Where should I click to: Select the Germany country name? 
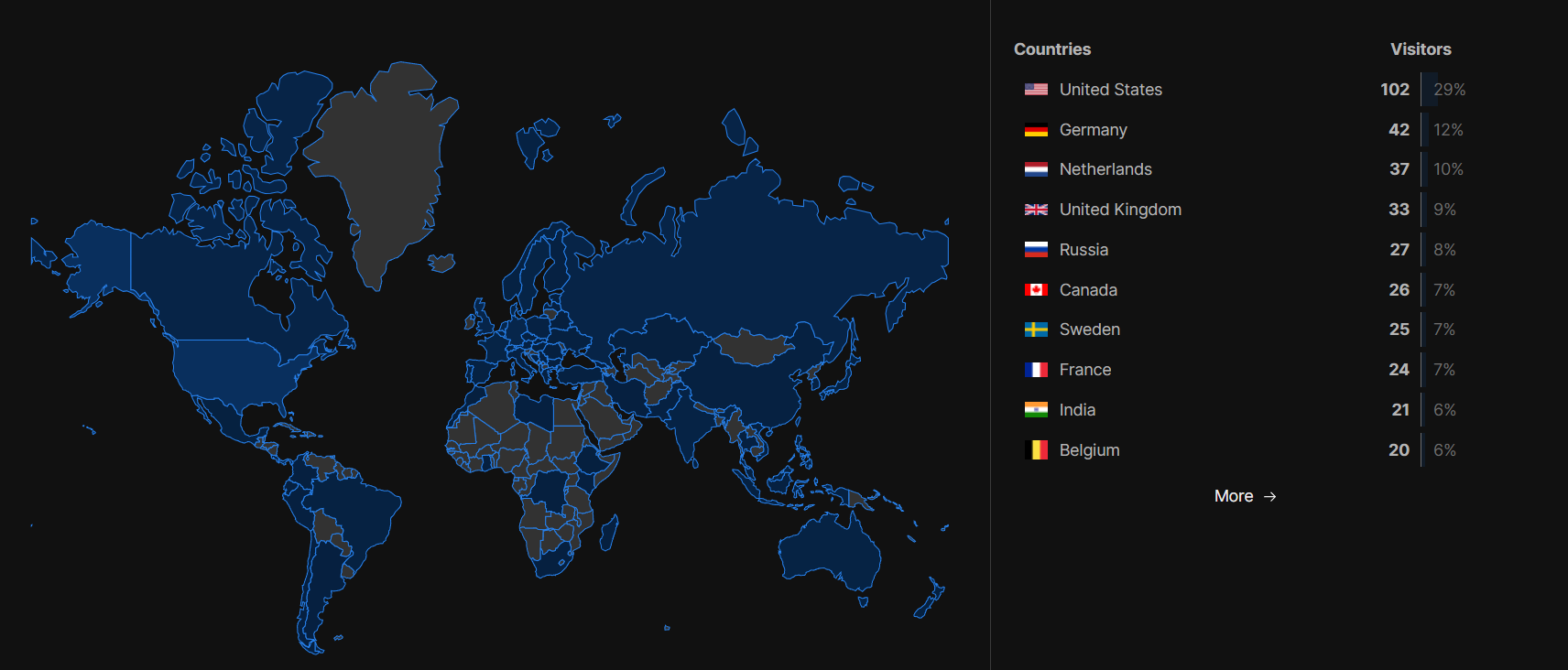point(1094,130)
